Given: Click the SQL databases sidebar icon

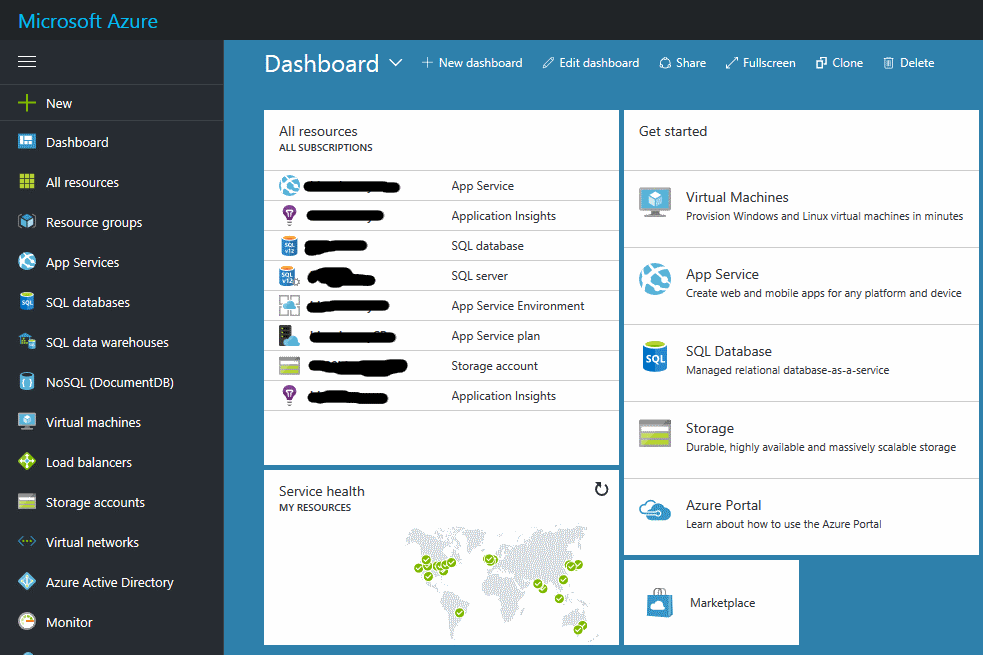Looking at the screenshot, I should click(27, 301).
